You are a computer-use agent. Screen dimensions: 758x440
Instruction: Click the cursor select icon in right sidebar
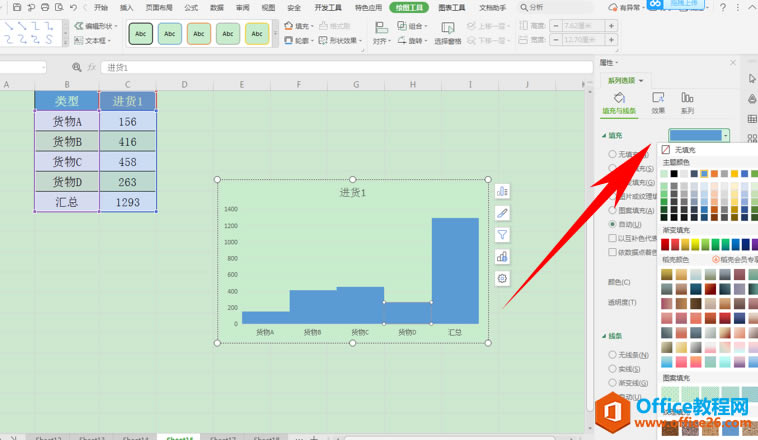[752, 78]
